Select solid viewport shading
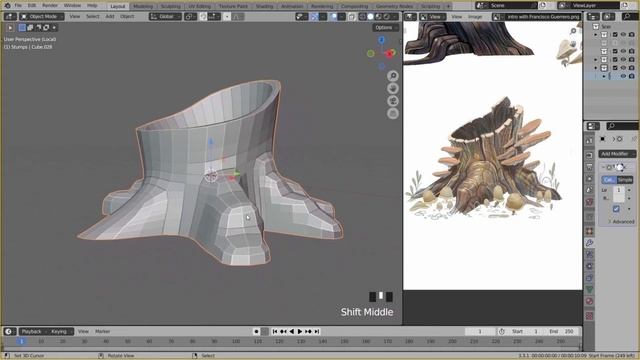The image size is (640, 360). [370, 17]
